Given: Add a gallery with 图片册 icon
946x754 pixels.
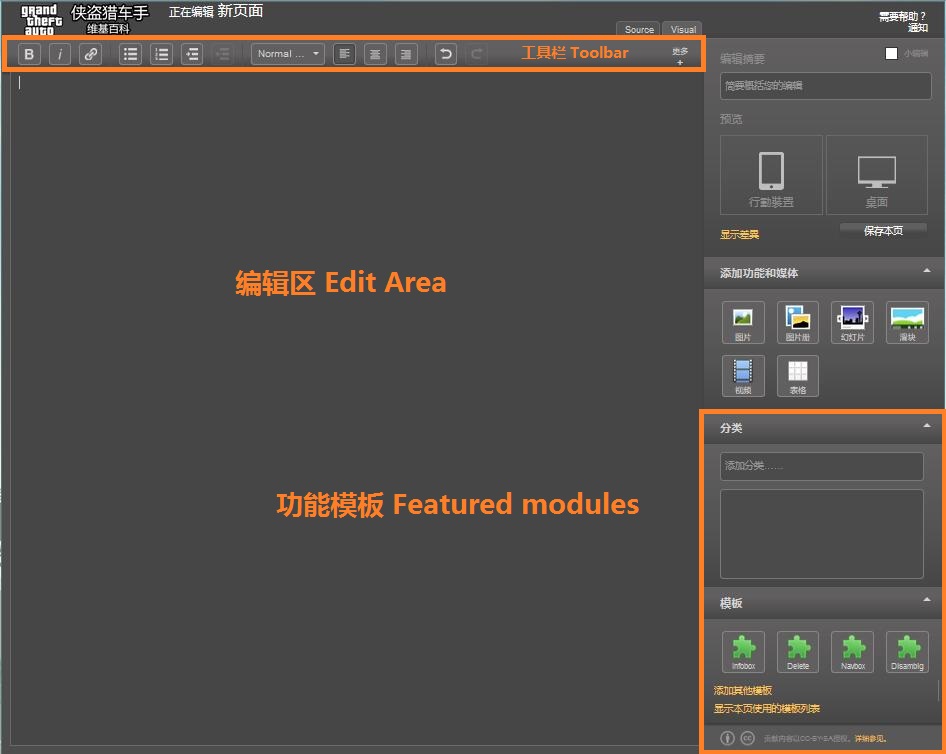Looking at the screenshot, I should tap(798, 323).
